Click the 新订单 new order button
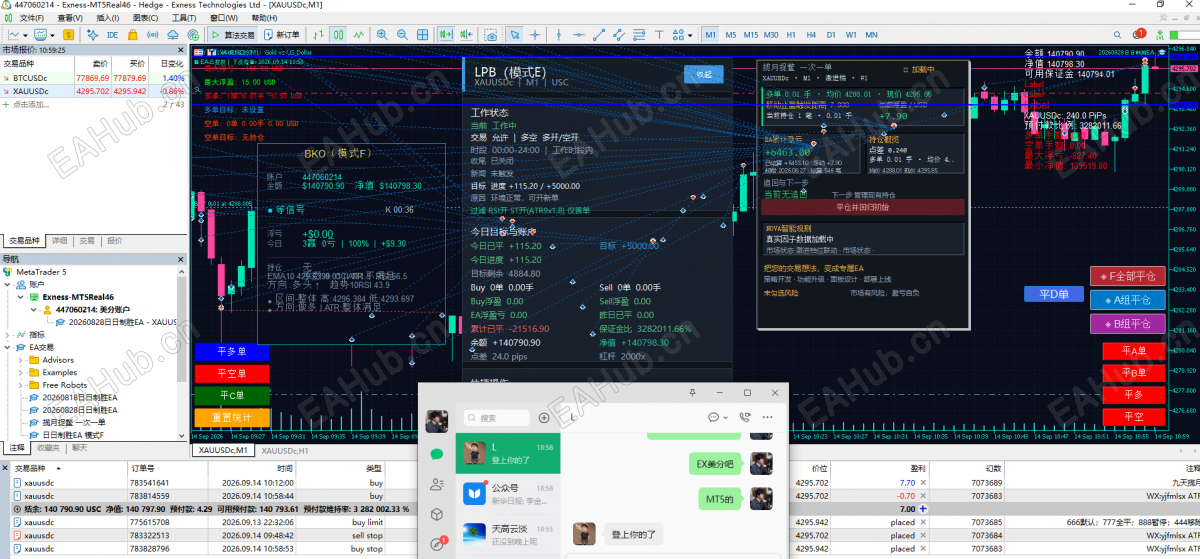This screenshot has width=1200, height=559. (x=282, y=35)
